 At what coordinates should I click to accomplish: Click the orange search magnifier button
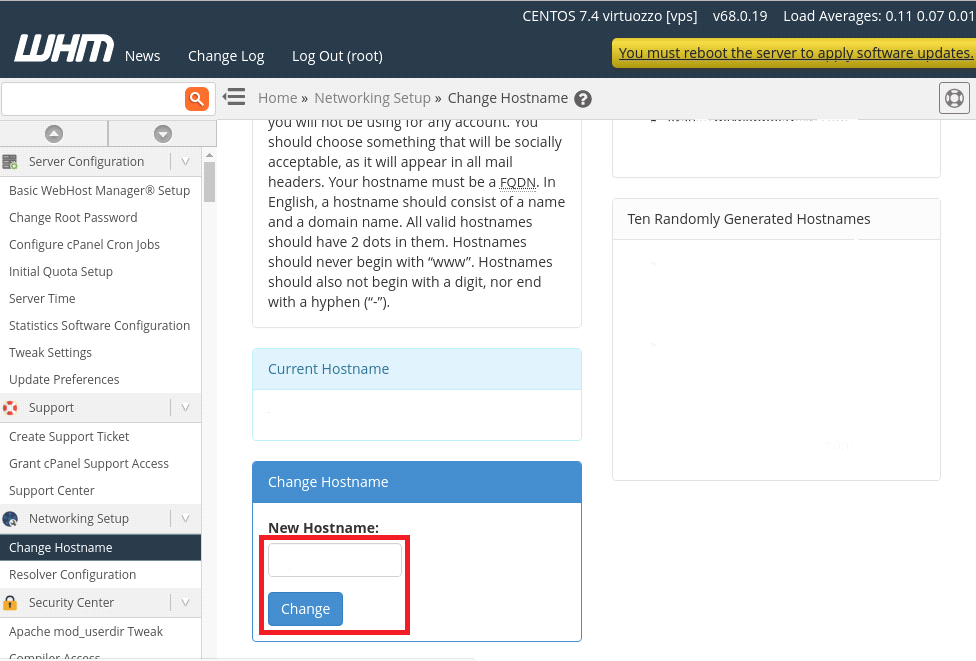(197, 98)
